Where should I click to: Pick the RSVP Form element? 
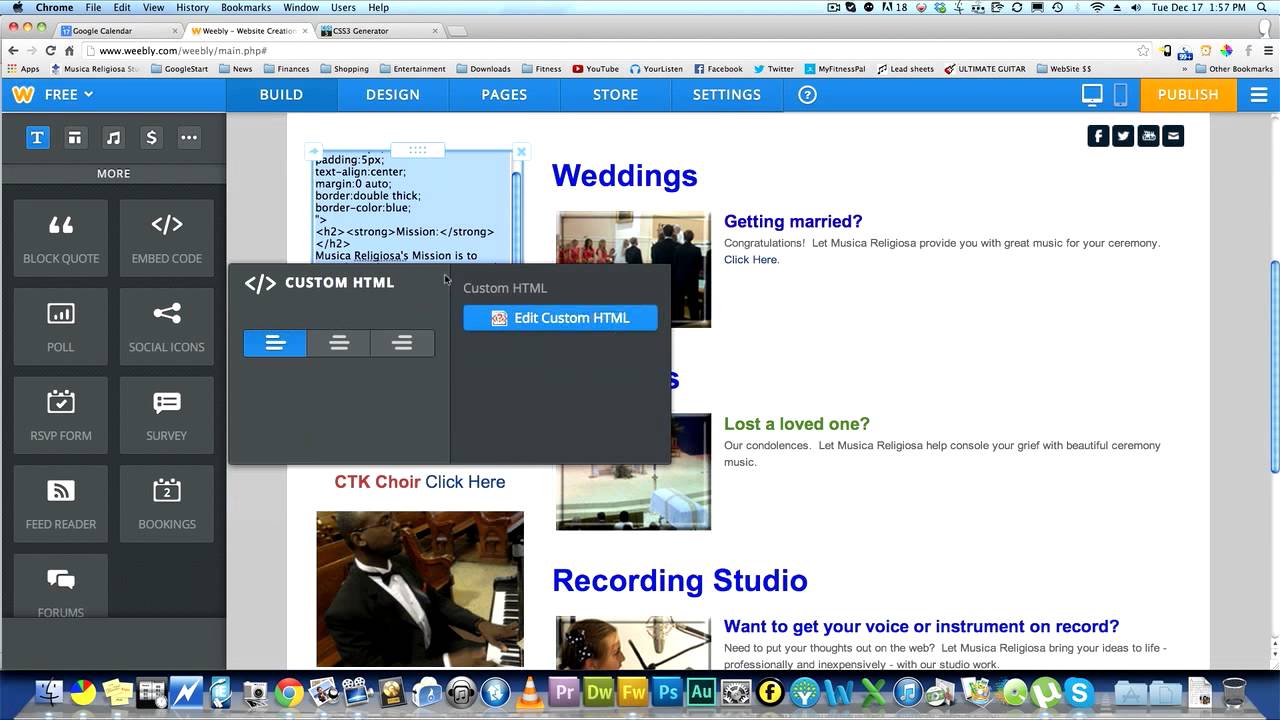pyautogui.click(x=61, y=416)
